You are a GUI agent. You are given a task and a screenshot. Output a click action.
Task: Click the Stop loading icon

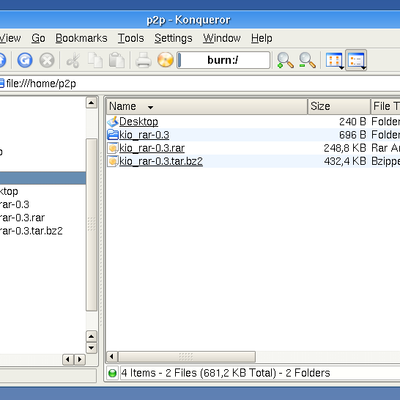coord(47,60)
